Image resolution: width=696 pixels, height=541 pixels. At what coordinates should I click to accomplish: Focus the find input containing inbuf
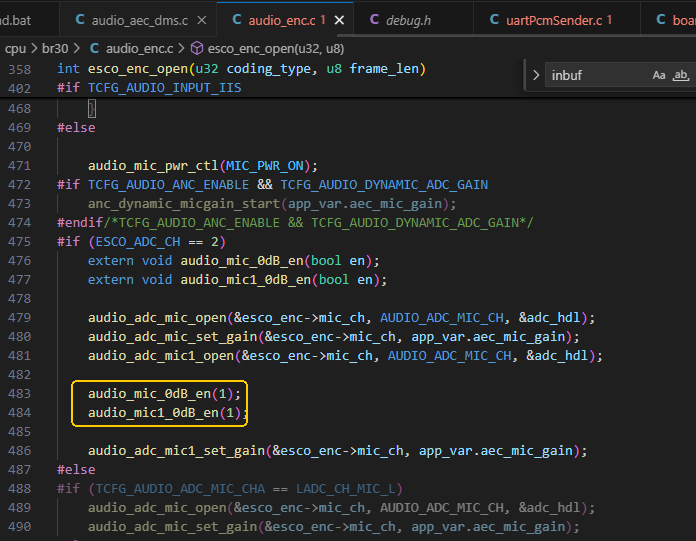coord(599,75)
